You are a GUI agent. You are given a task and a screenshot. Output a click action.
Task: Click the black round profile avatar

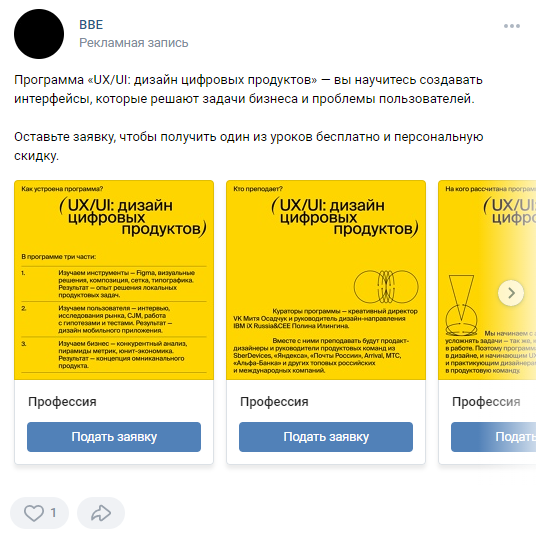39,34
